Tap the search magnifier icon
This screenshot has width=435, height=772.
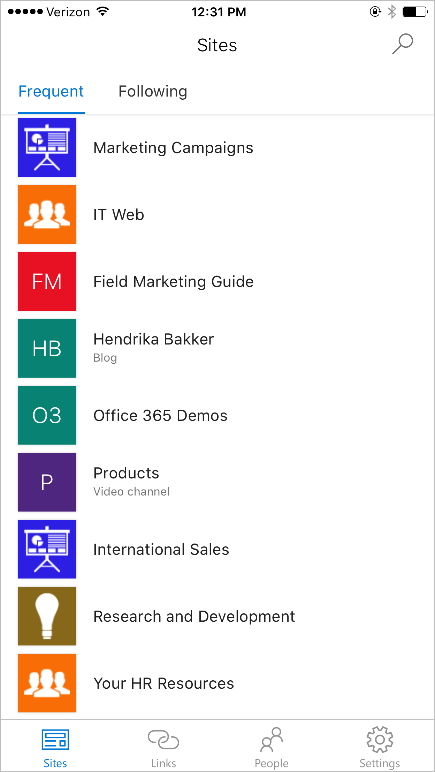tap(402, 45)
